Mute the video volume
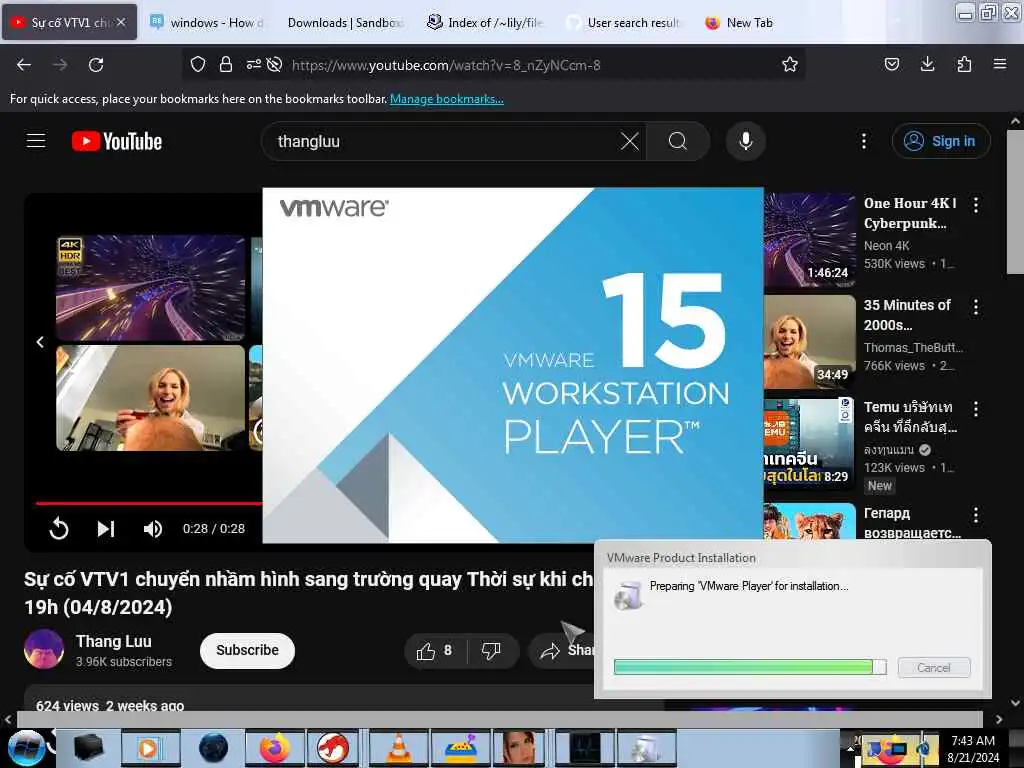This screenshot has height=768, width=1024. 153,528
